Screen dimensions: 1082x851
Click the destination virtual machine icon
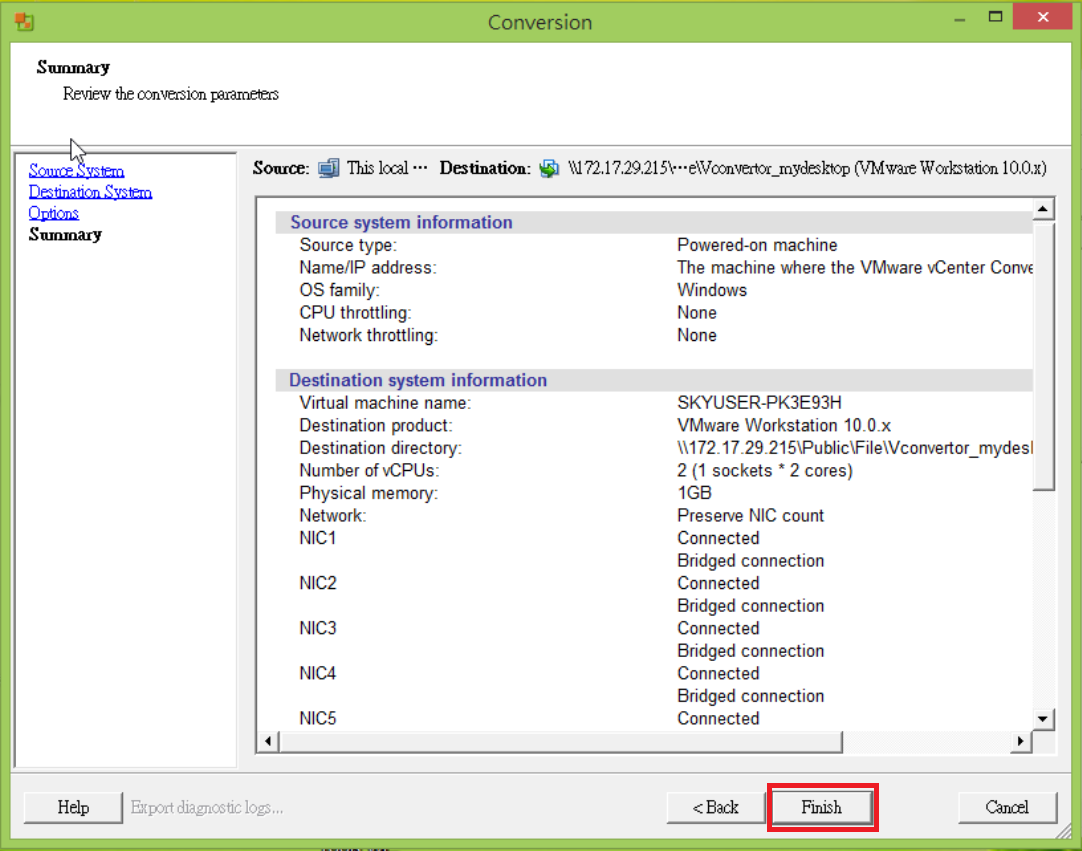[549, 168]
